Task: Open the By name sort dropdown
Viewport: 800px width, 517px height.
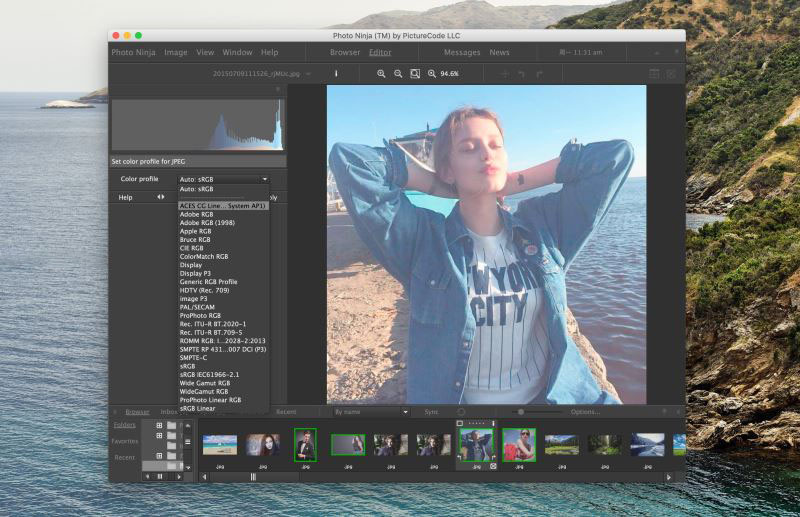Action: tap(371, 412)
